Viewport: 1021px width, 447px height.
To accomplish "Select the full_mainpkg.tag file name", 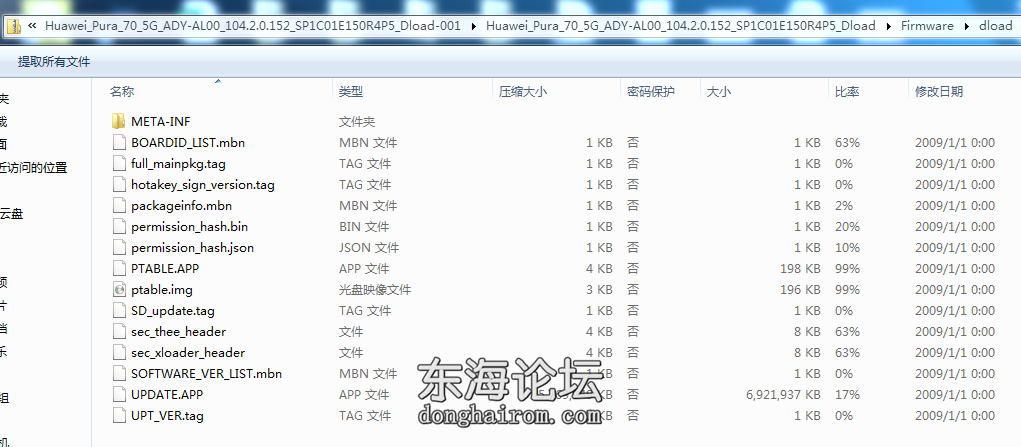I will 178,164.
